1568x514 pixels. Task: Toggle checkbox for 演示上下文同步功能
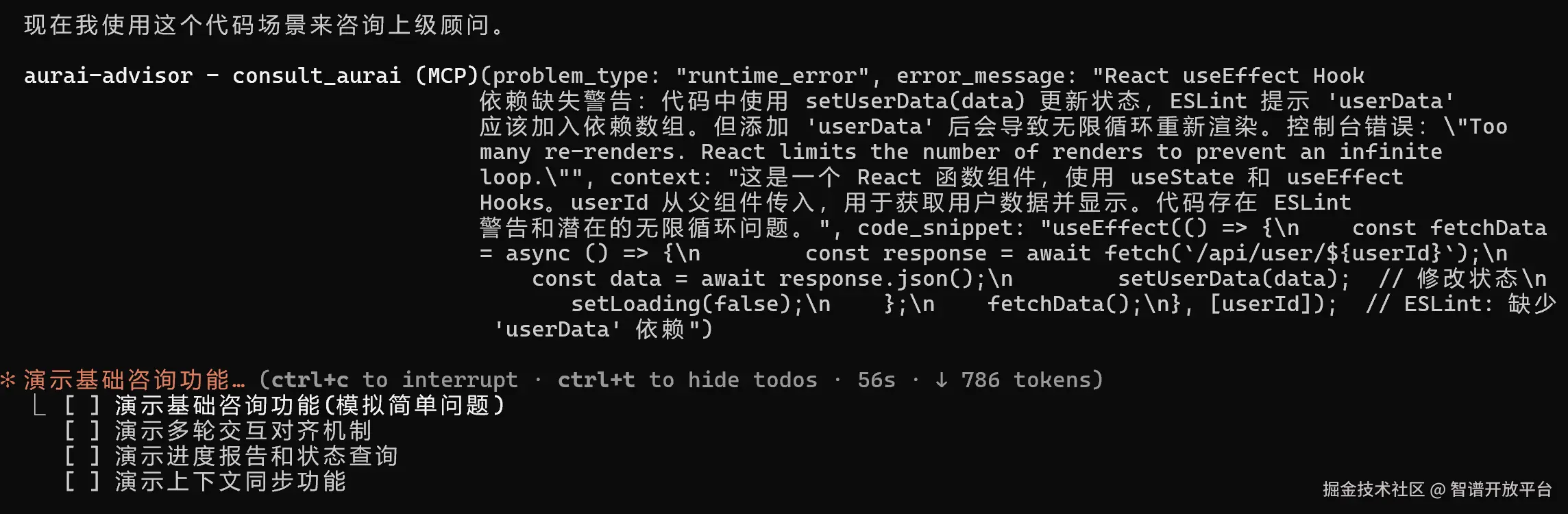[82, 482]
